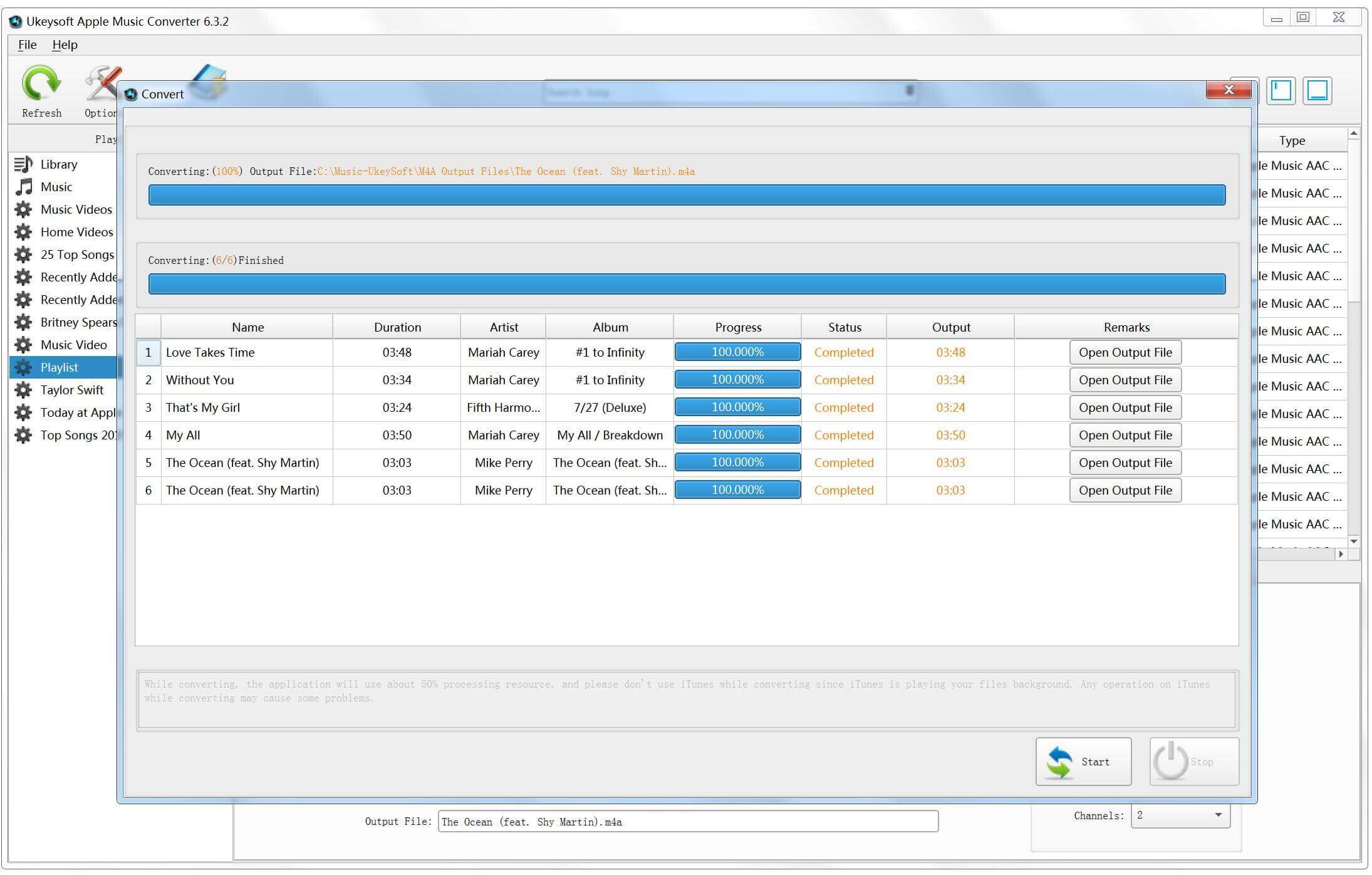Drag the progress bar for That's My Girl
Image resolution: width=1372 pixels, height=875 pixels.
tap(737, 406)
